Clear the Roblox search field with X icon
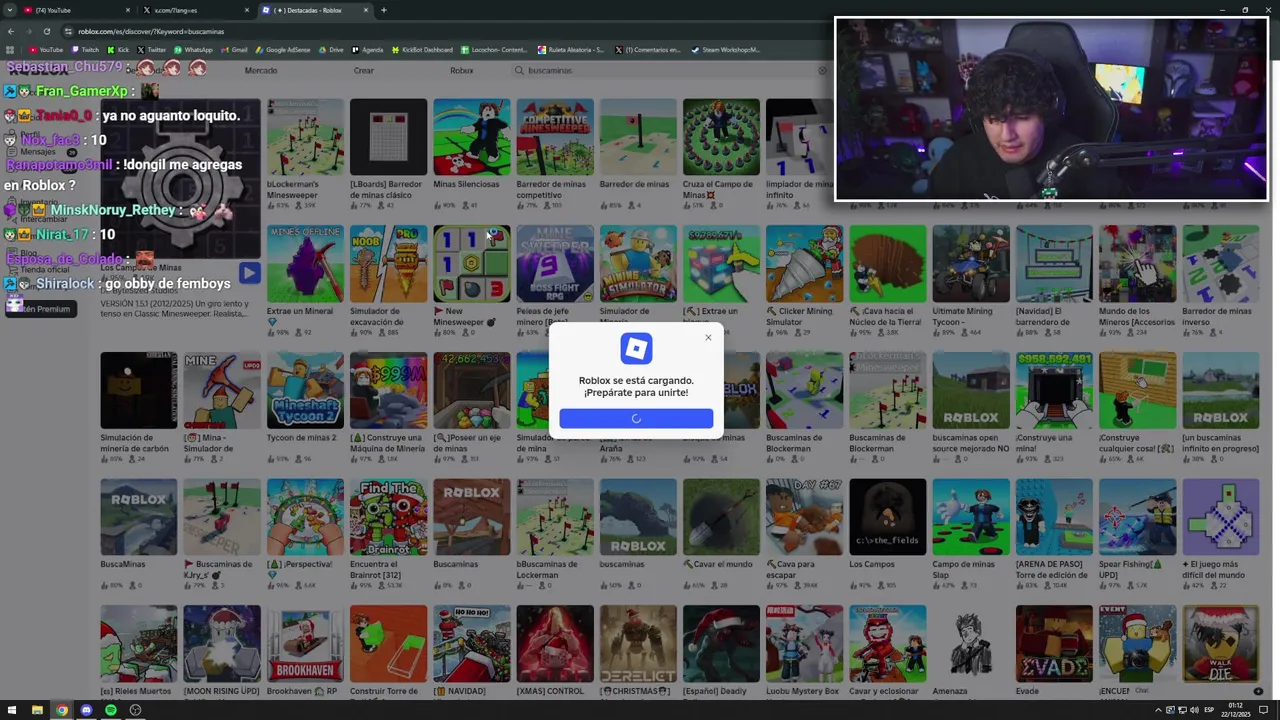The width and height of the screenshot is (1280, 720). click(823, 70)
